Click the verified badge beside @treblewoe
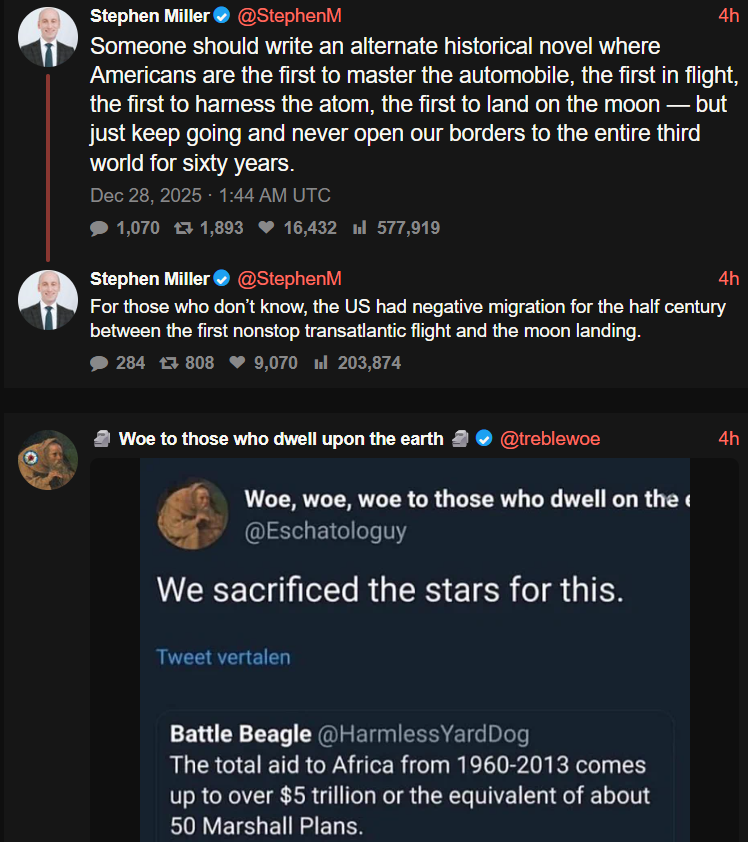This screenshot has height=842, width=748. click(484, 439)
